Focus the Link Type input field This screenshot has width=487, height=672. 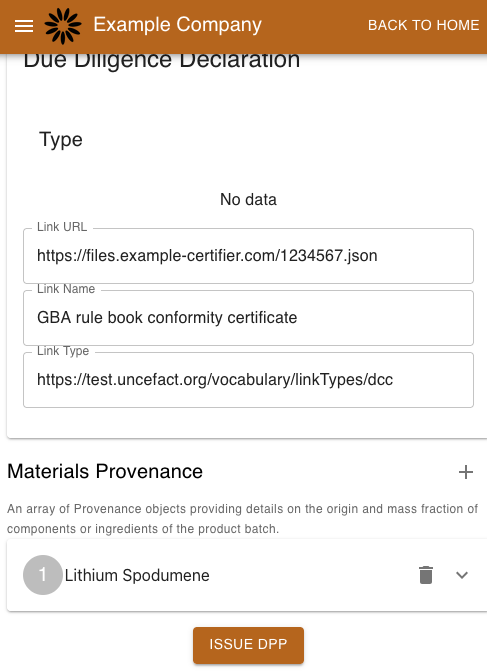pos(248,380)
